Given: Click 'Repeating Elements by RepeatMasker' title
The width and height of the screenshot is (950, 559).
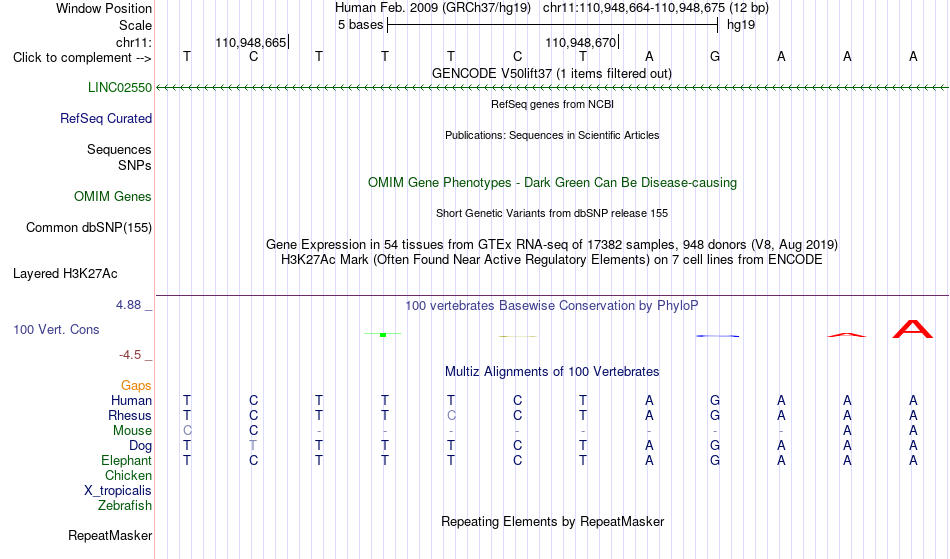Looking at the screenshot, I should coord(553,521).
